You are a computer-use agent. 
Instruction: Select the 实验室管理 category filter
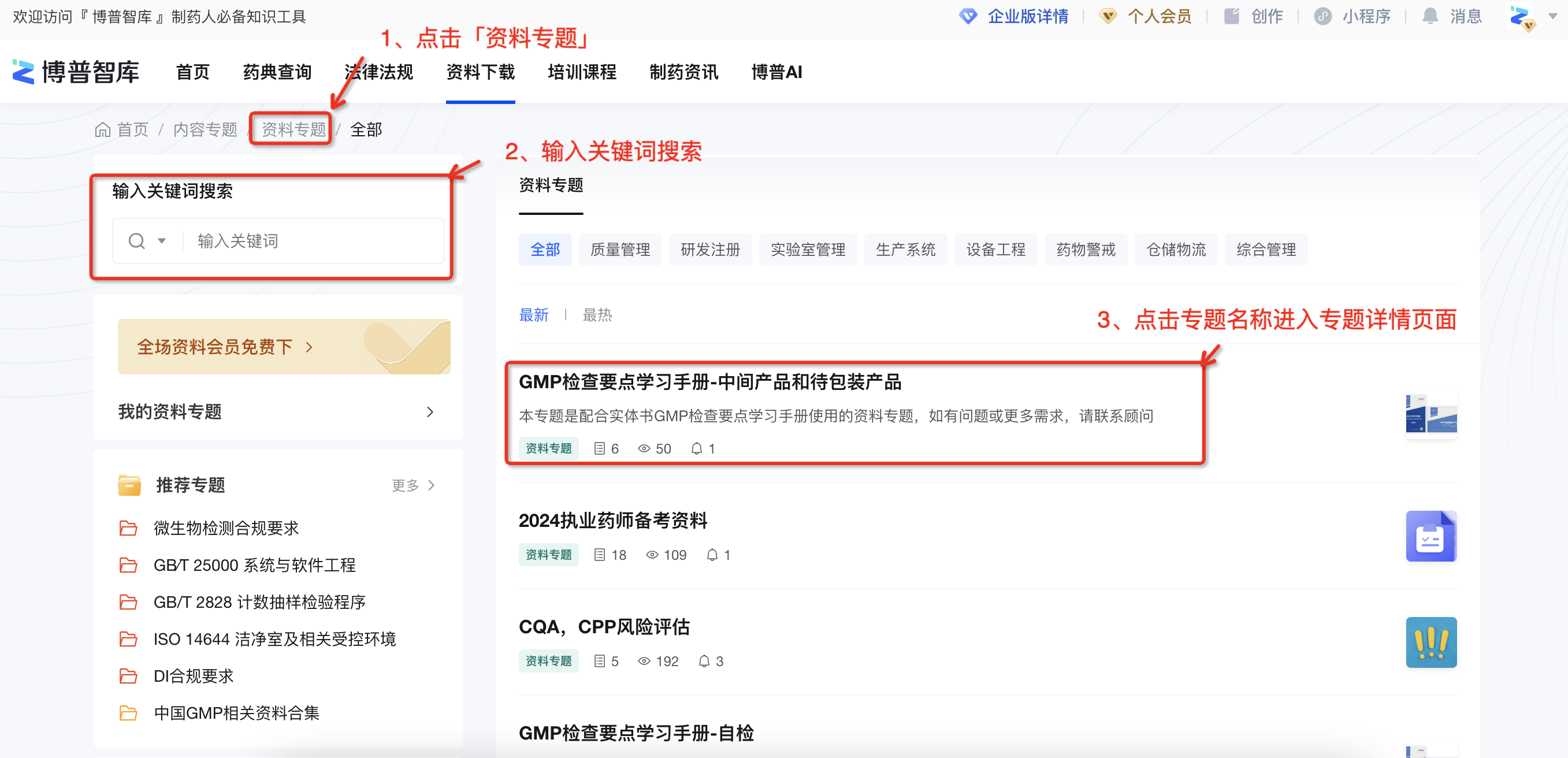click(x=808, y=250)
